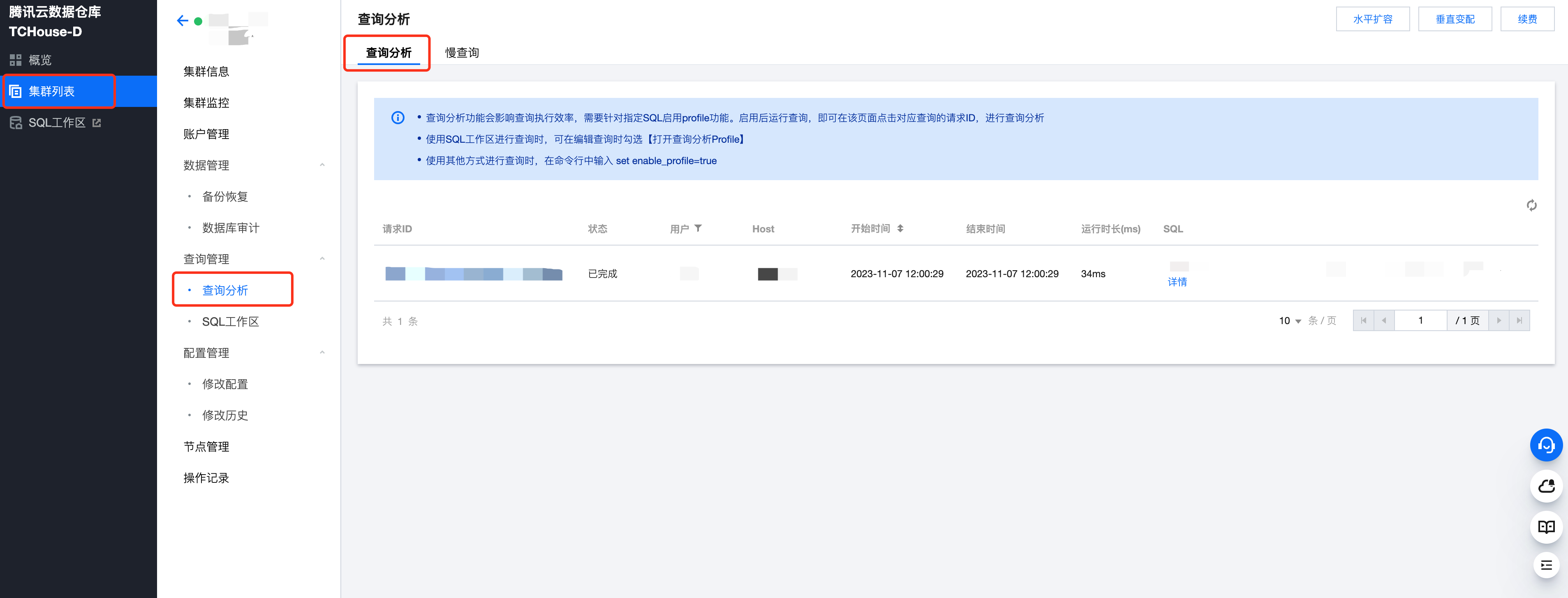
Task: Click the 续费 button
Action: tap(1526, 19)
